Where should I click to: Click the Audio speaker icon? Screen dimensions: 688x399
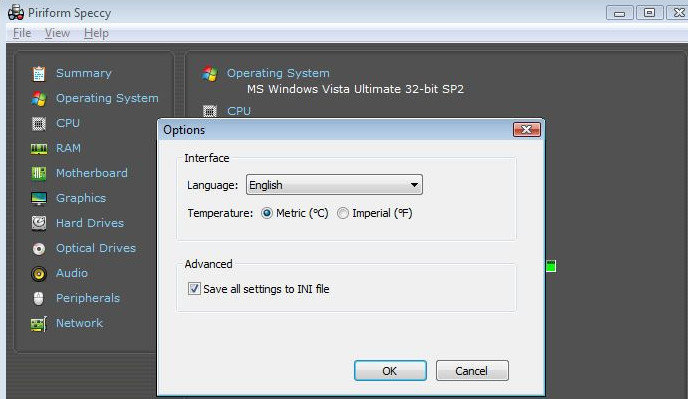point(39,274)
